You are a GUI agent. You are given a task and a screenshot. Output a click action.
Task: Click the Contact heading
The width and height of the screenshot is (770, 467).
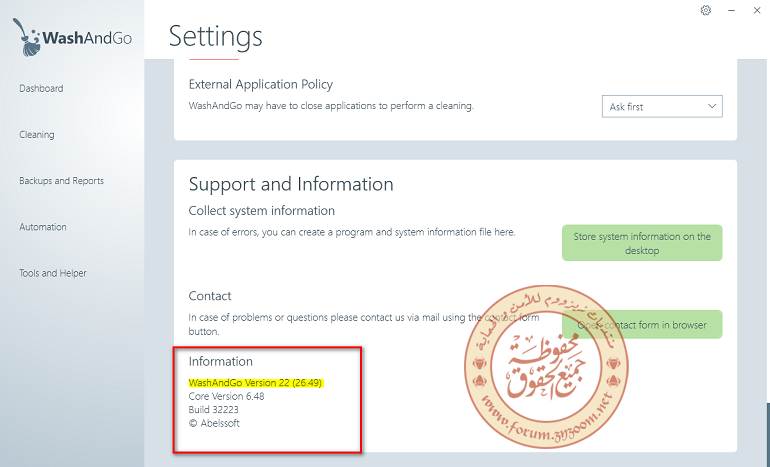[x=210, y=296]
